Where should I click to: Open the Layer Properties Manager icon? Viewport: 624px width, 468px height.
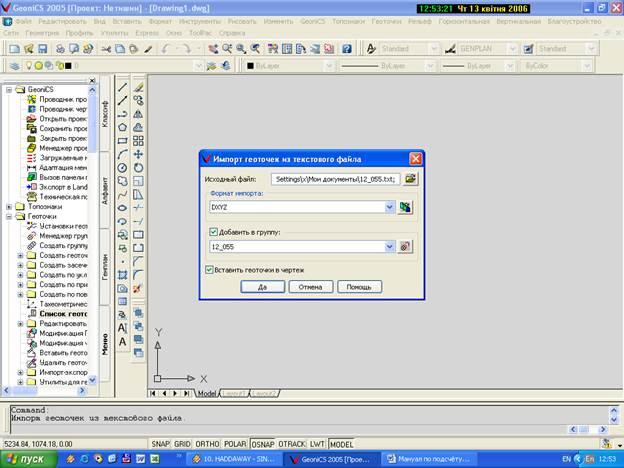pyautogui.click(x=15, y=66)
